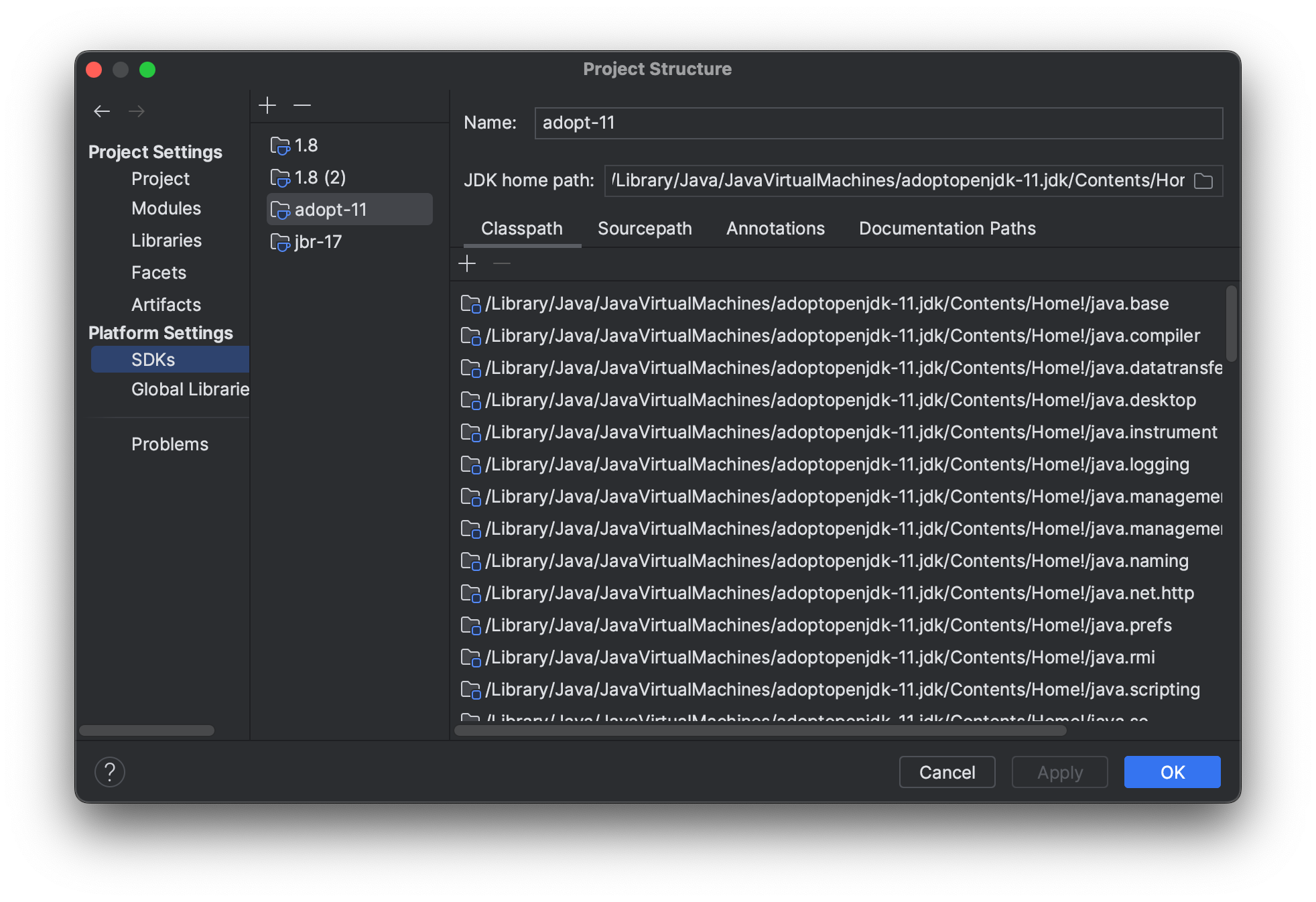The height and width of the screenshot is (902, 1316).
Task: Select the 1.8 (2) SDK entry
Action: 320,178
